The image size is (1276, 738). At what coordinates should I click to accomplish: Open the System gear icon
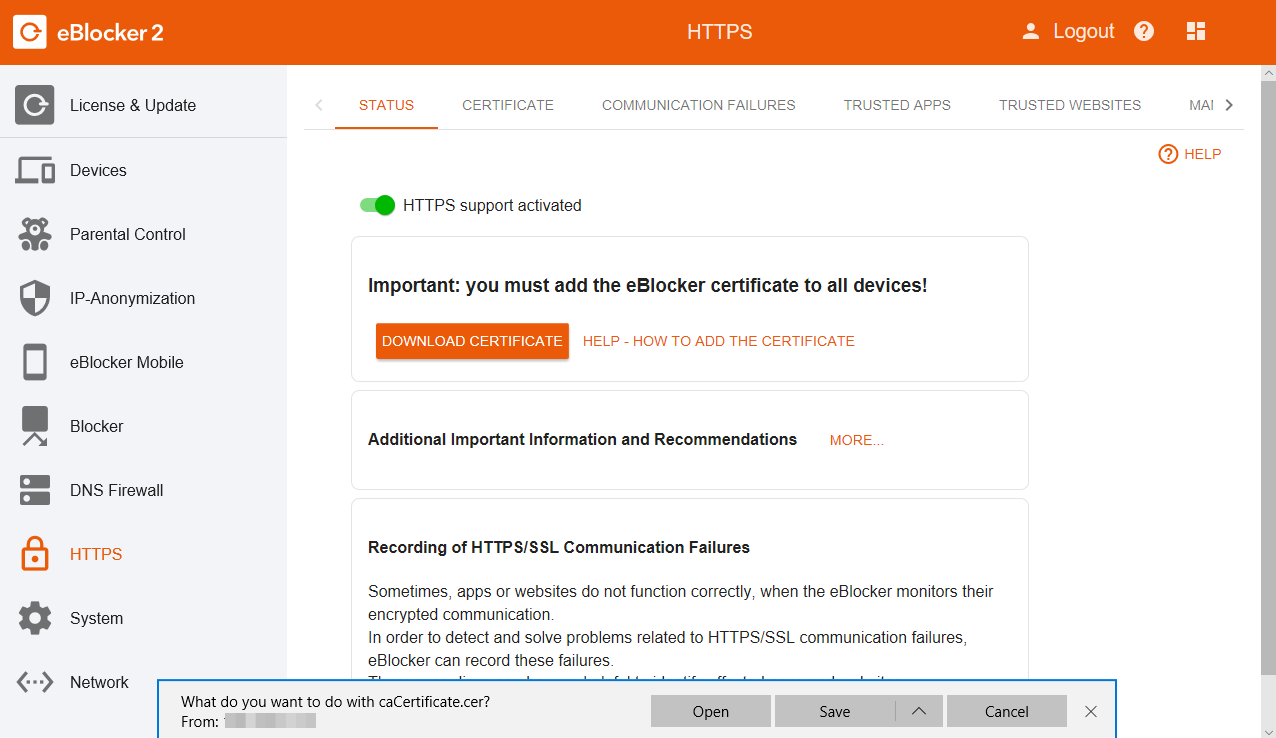(35, 618)
